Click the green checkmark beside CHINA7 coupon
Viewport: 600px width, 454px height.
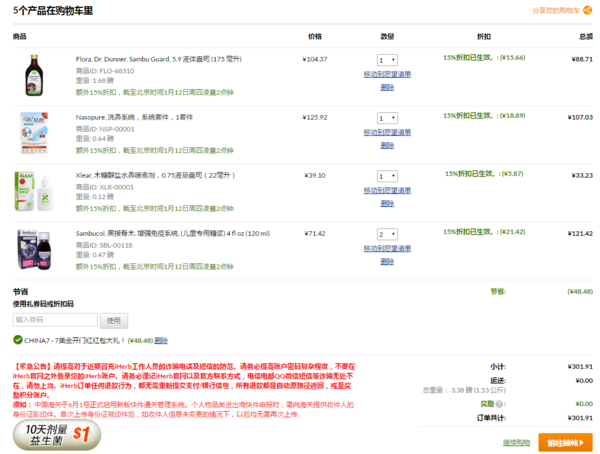18,340
